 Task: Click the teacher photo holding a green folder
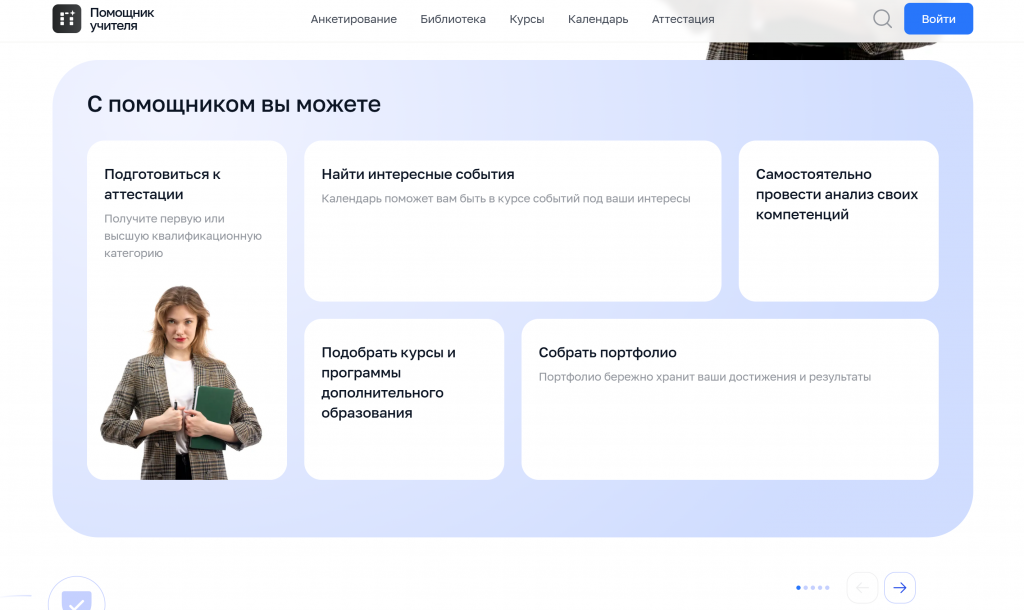pyautogui.click(x=181, y=383)
